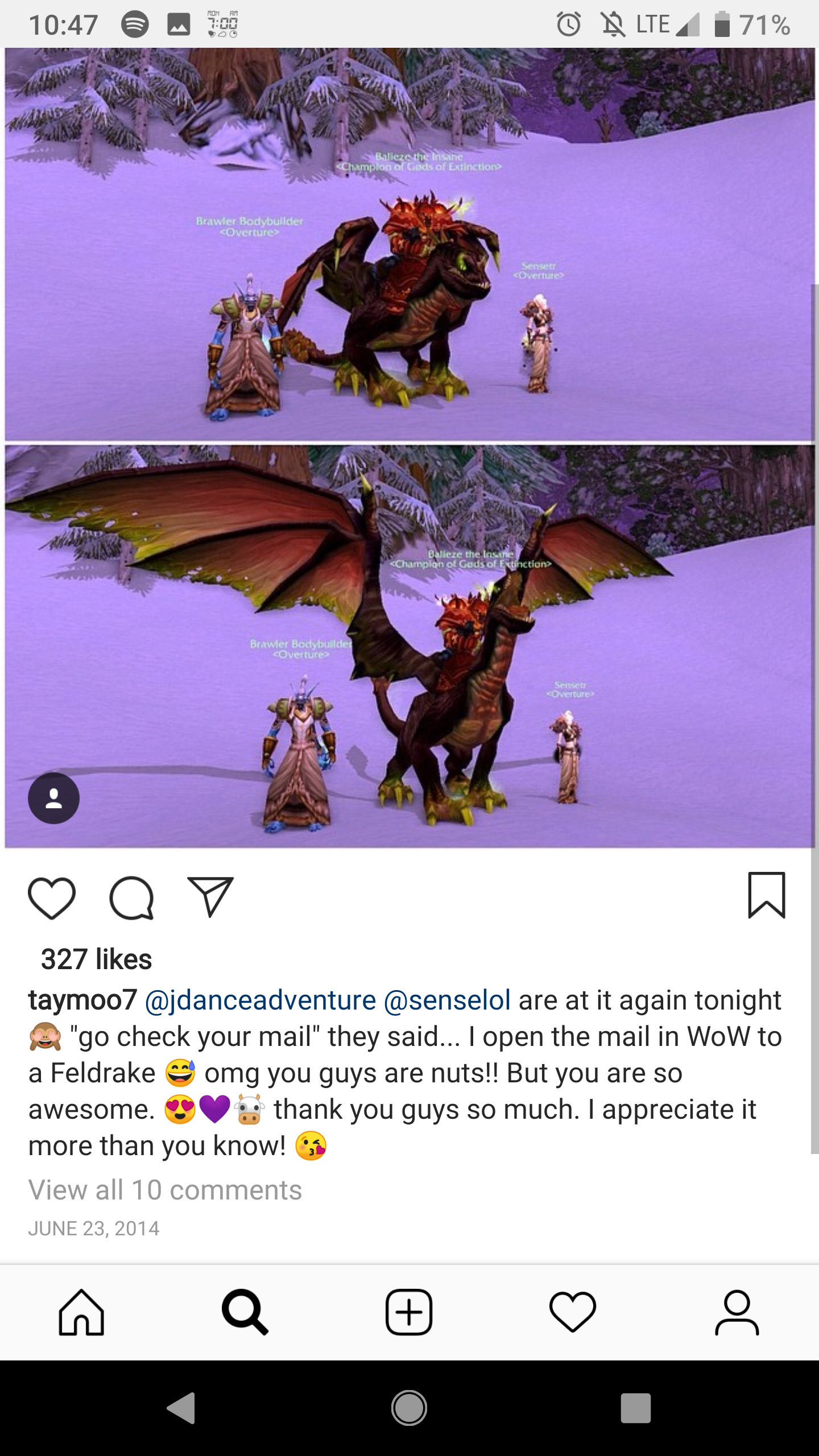Like the post with heart icon
Image resolution: width=819 pixels, height=1456 pixels.
tap(52, 898)
